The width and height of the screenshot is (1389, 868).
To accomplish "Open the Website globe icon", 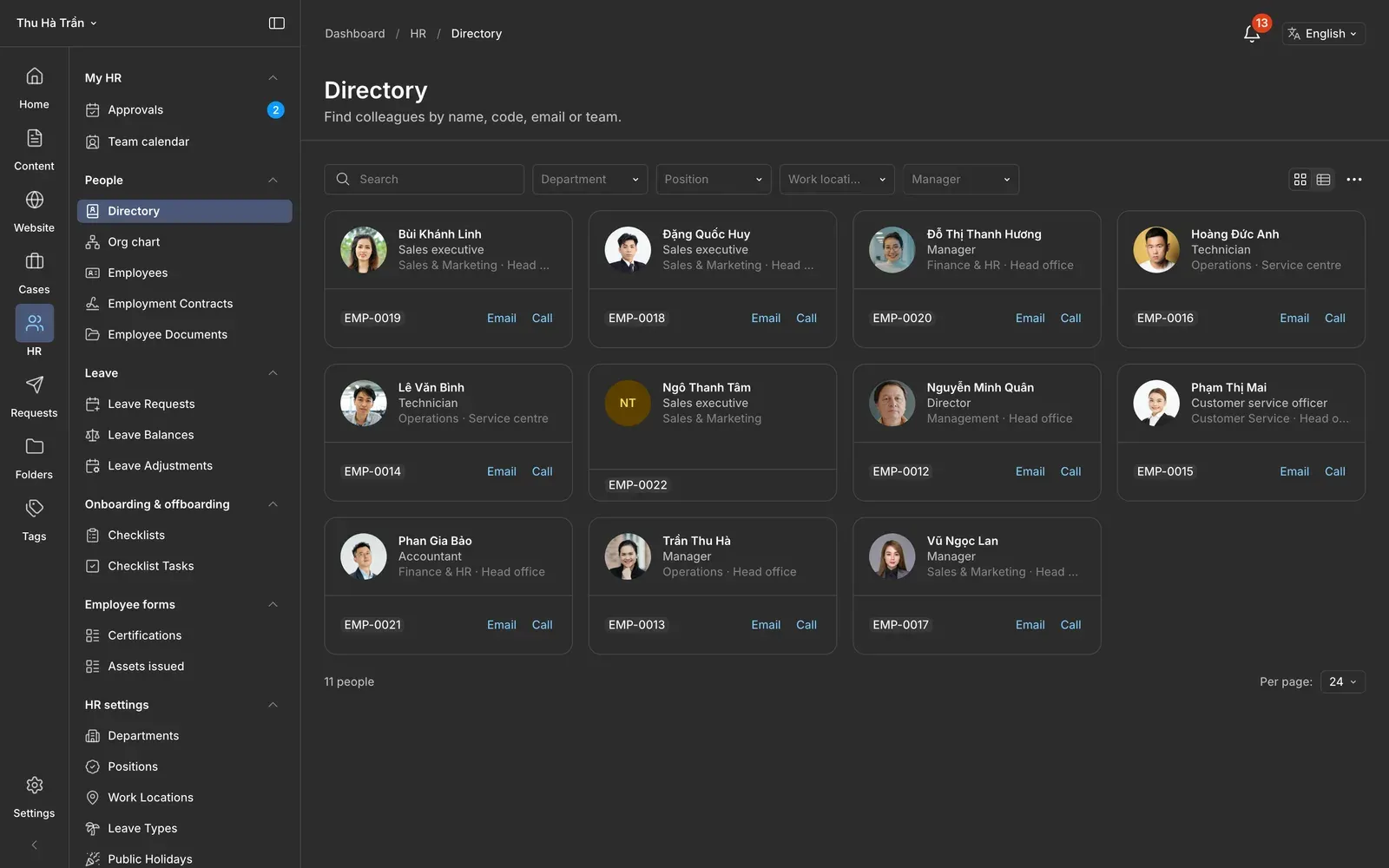I will click(34, 200).
